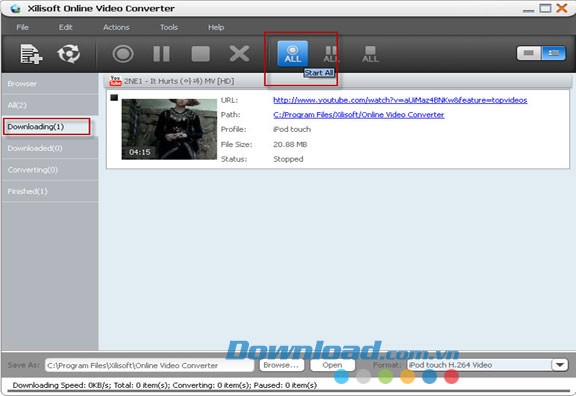Click the Stop All button

pyautogui.click(x=370, y=54)
